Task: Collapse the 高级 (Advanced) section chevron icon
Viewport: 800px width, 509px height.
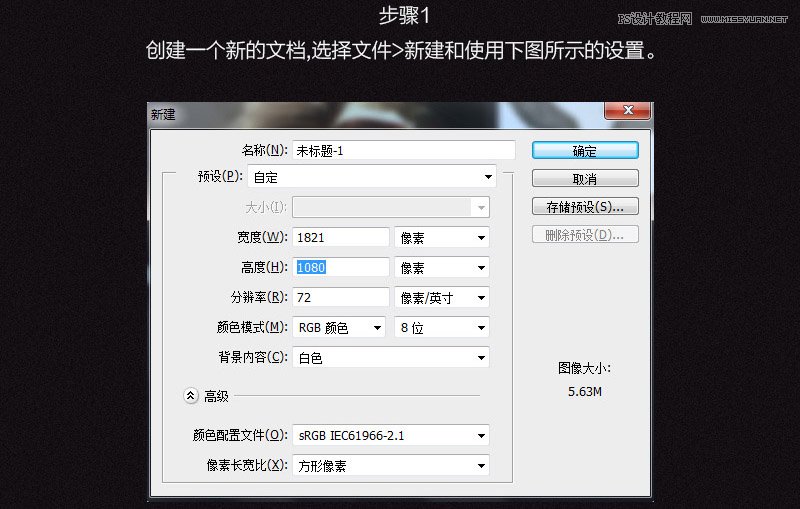Action: pyautogui.click(x=191, y=396)
